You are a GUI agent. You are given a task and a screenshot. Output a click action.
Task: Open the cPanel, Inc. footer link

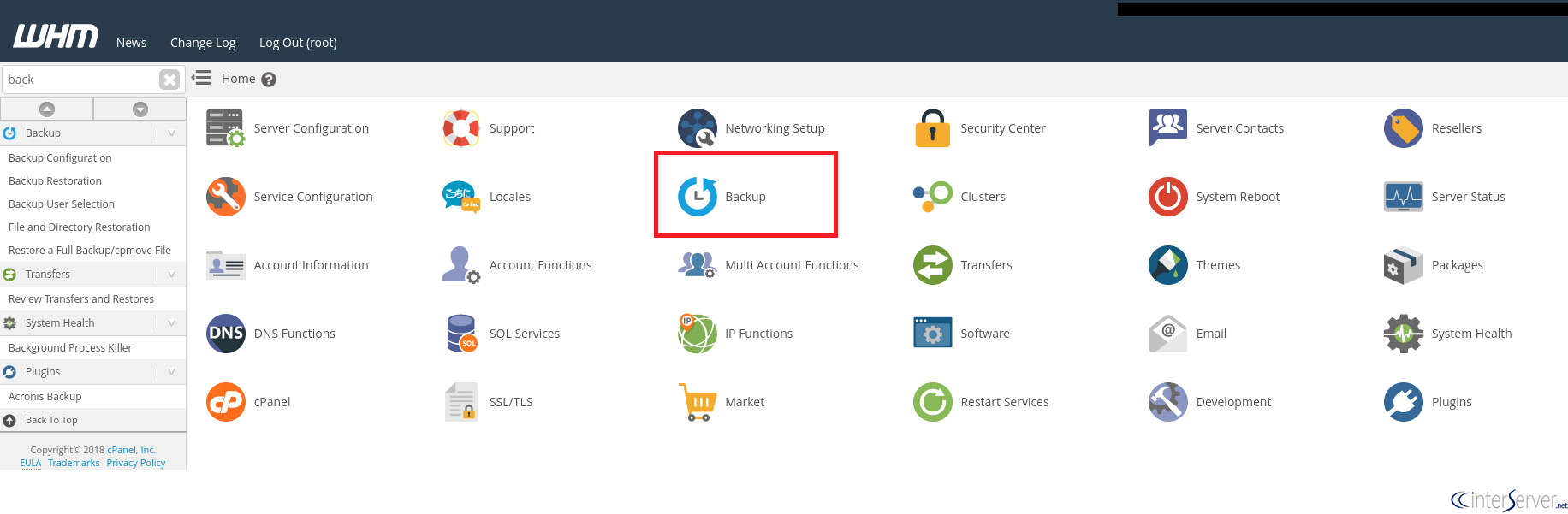(x=131, y=450)
